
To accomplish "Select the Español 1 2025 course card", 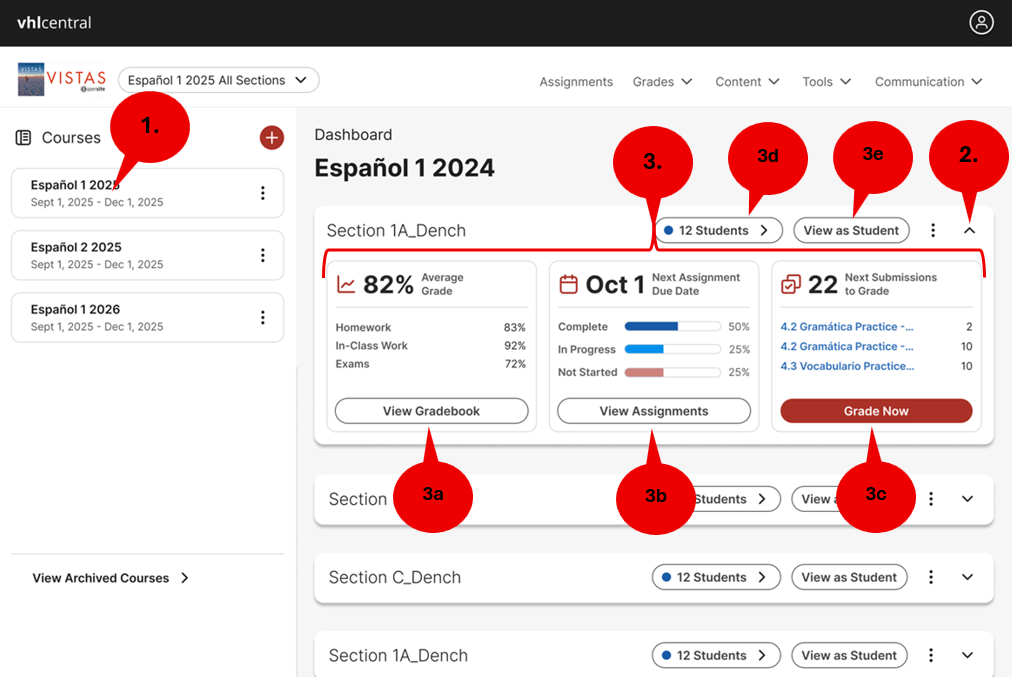I will pos(147,193).
